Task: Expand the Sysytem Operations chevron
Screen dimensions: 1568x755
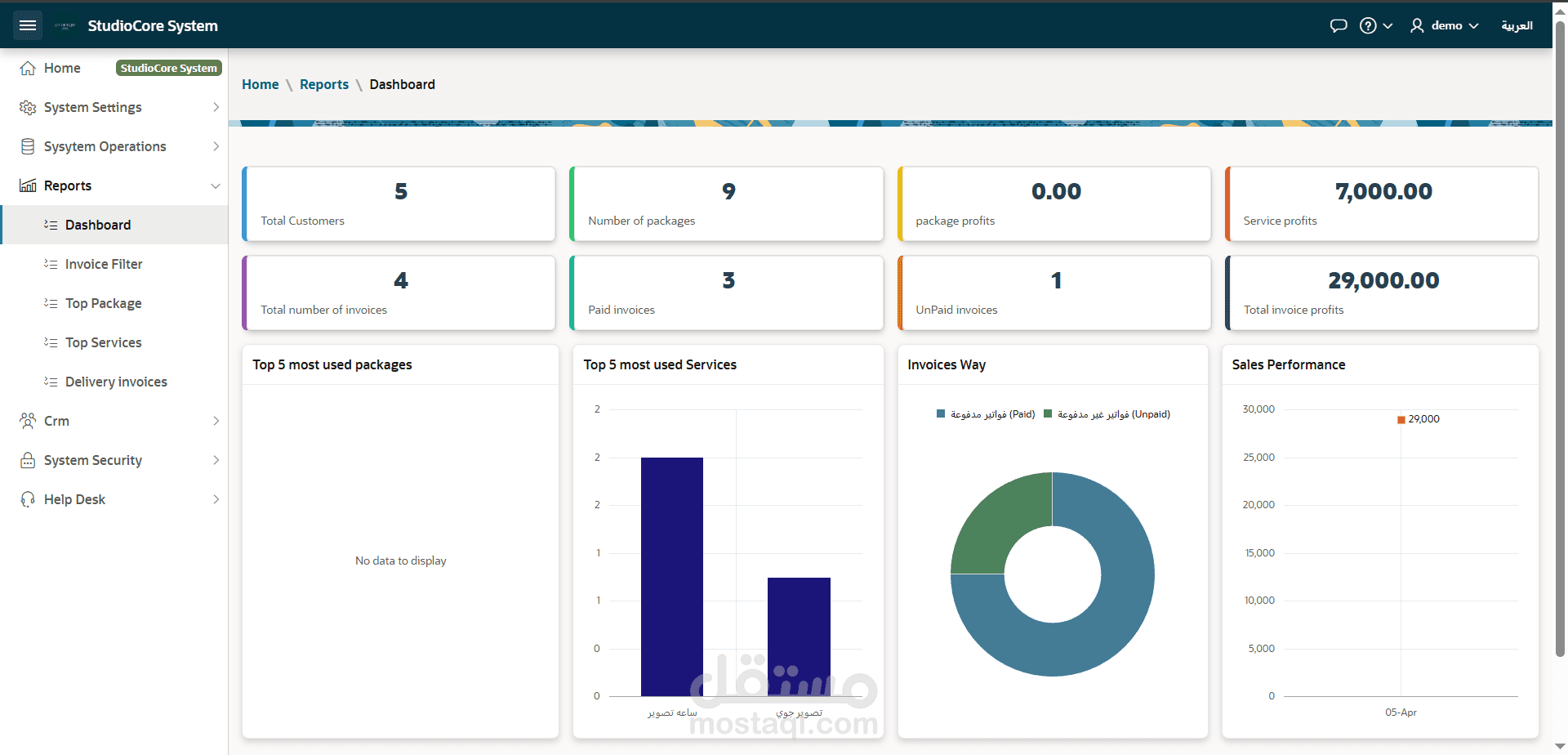Action: (216, 146)
